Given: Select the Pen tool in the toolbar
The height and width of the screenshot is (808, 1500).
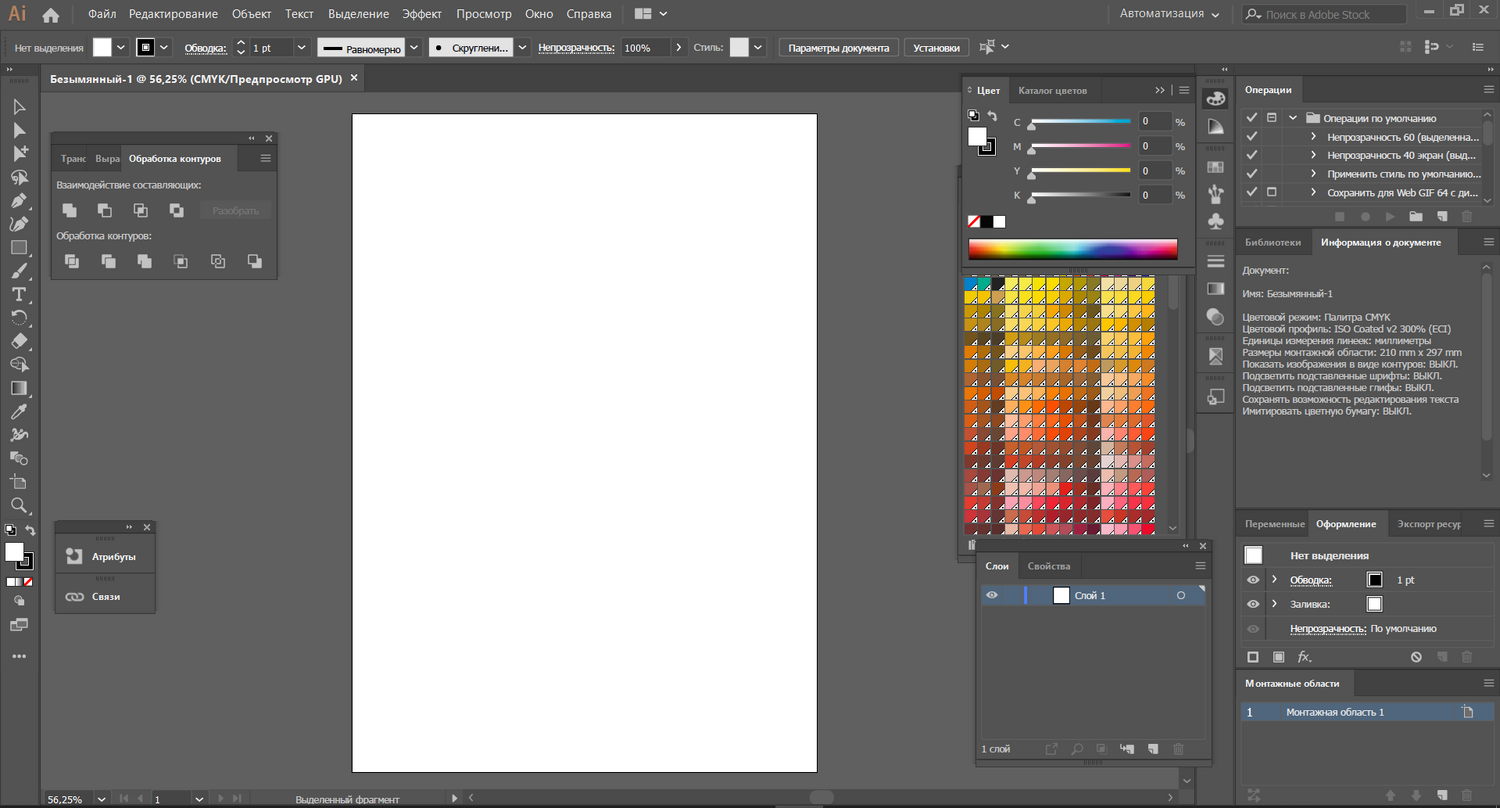Looking at the screenshot, I should click(19, 200).
